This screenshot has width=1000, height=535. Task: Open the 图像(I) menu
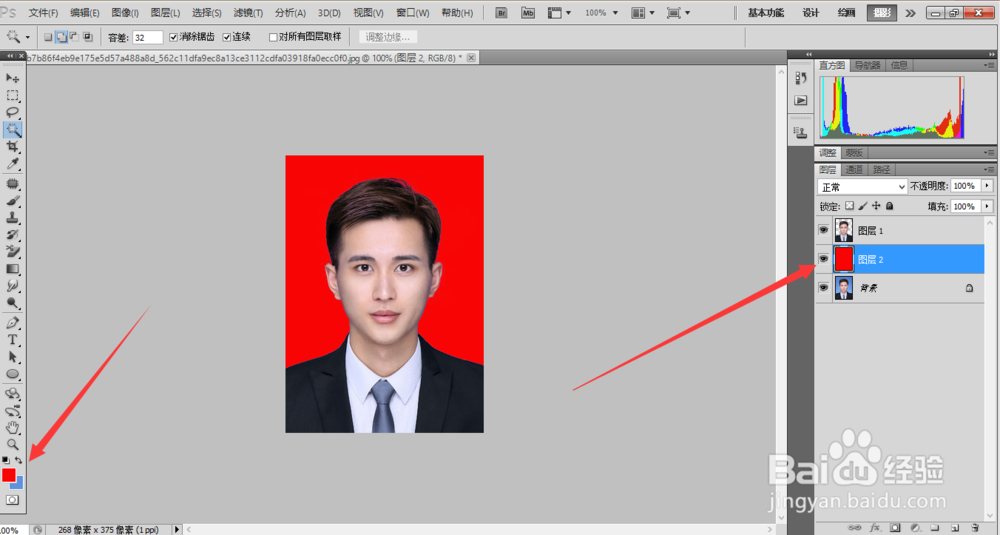[x=125, y=13]
